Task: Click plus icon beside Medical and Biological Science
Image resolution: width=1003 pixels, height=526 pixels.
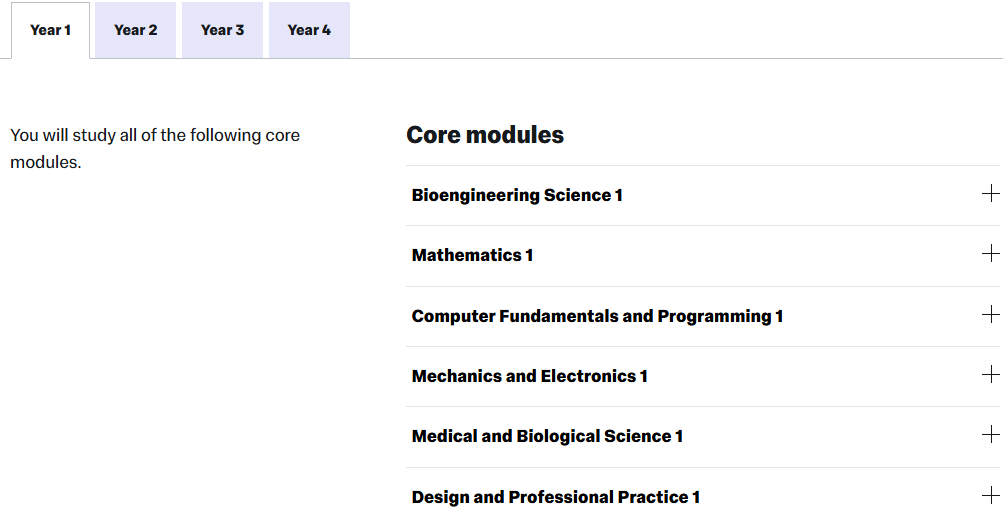Action: (990, 435)
